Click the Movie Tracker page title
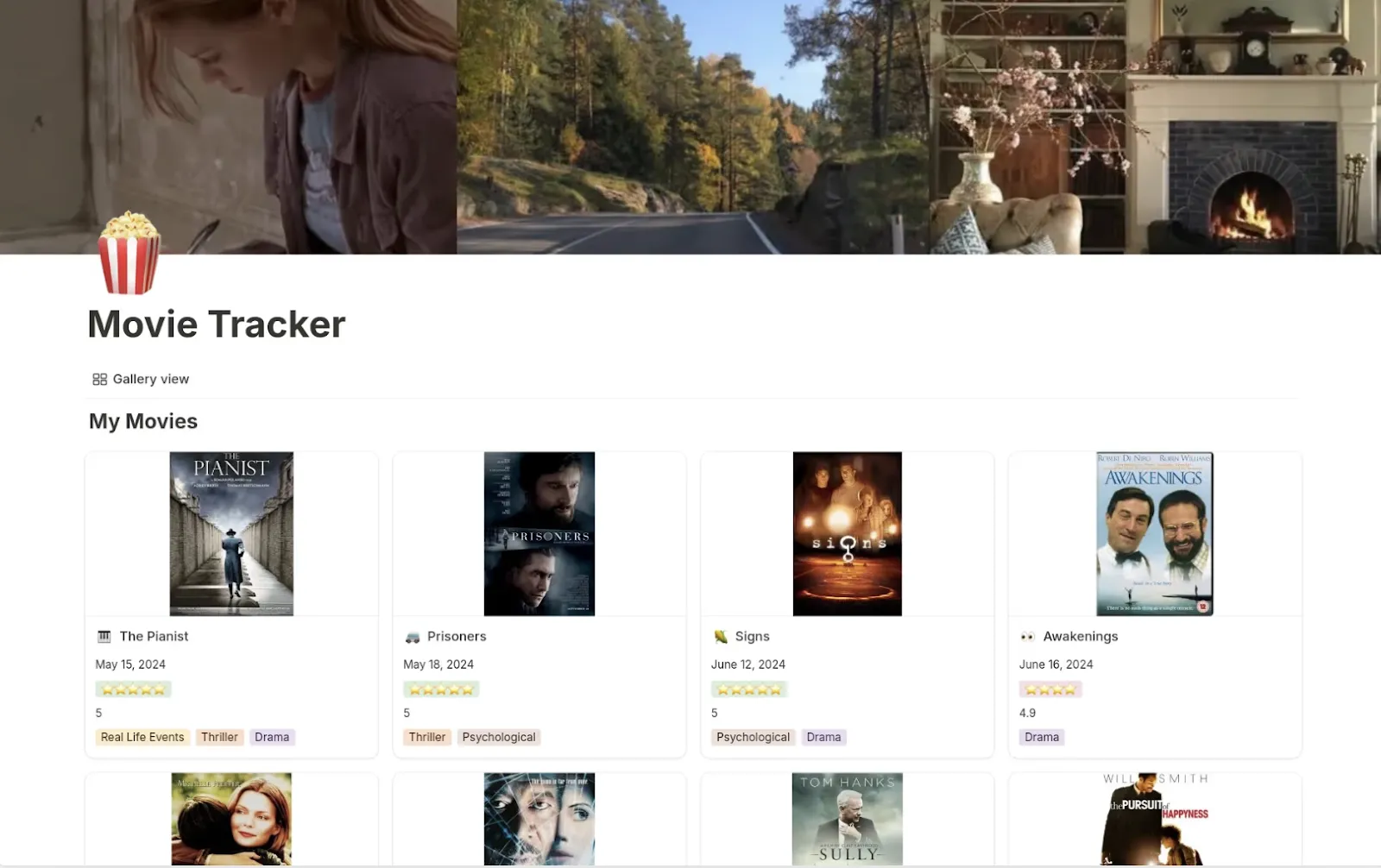1381x868 pixels. 217,324
